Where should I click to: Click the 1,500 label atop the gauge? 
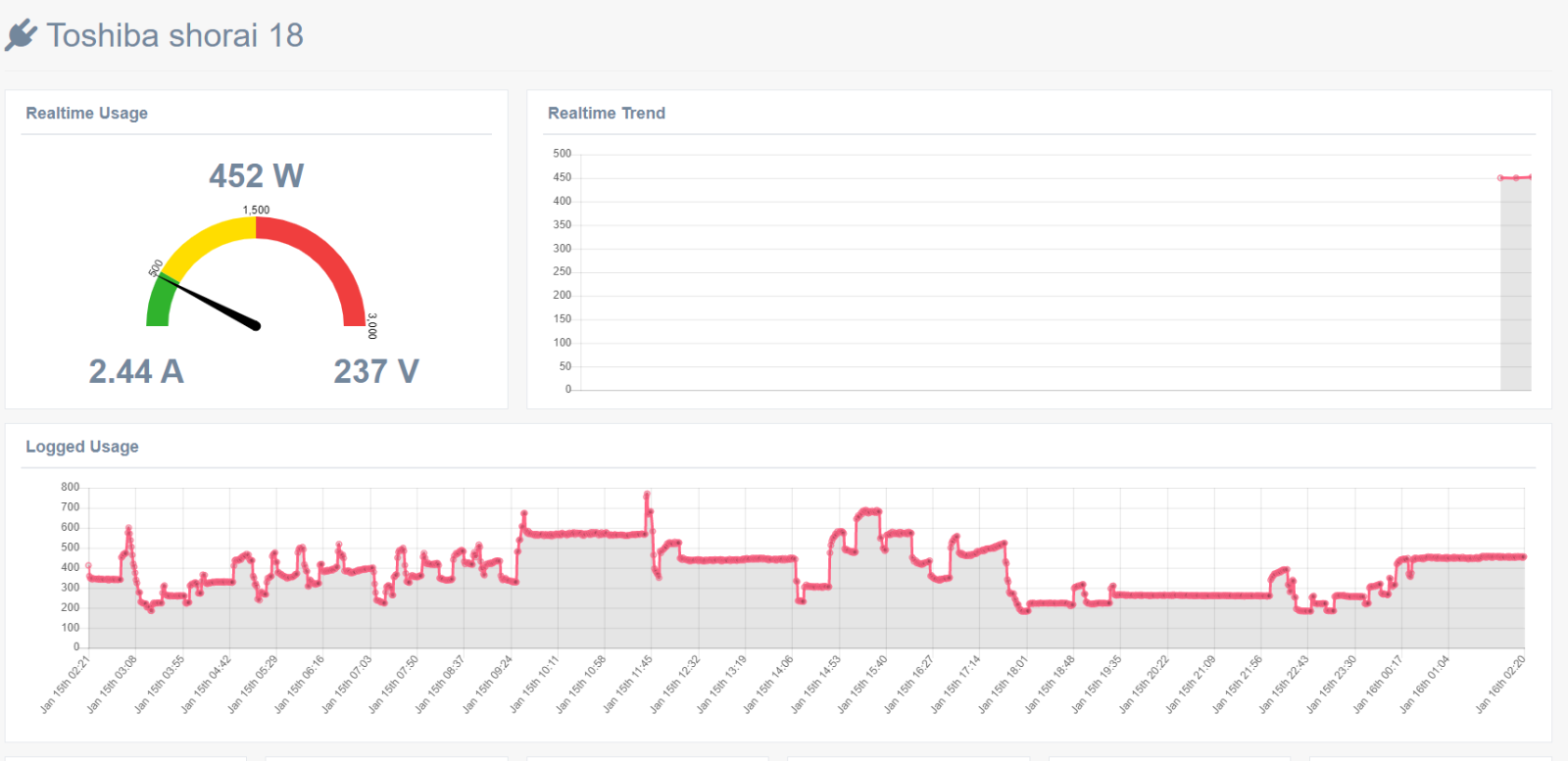pyautogui.click(x=256, y=210)
